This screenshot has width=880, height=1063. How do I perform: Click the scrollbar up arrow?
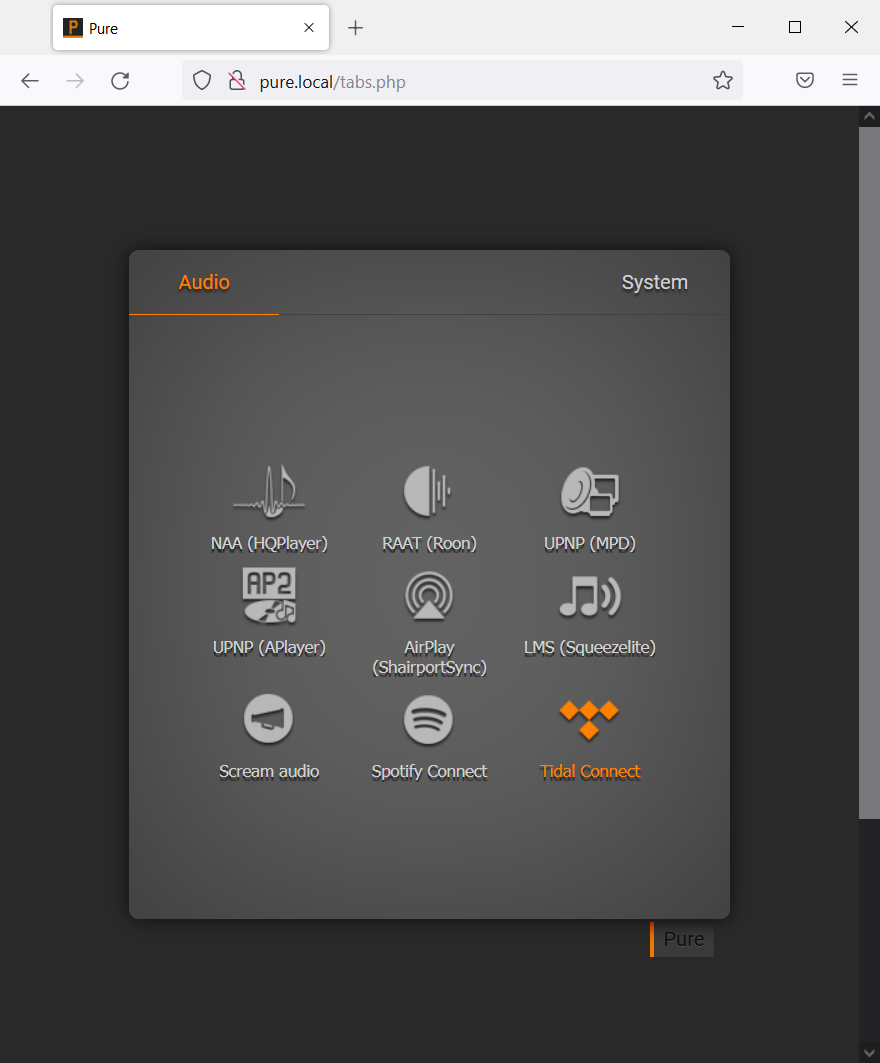point(869,117)
